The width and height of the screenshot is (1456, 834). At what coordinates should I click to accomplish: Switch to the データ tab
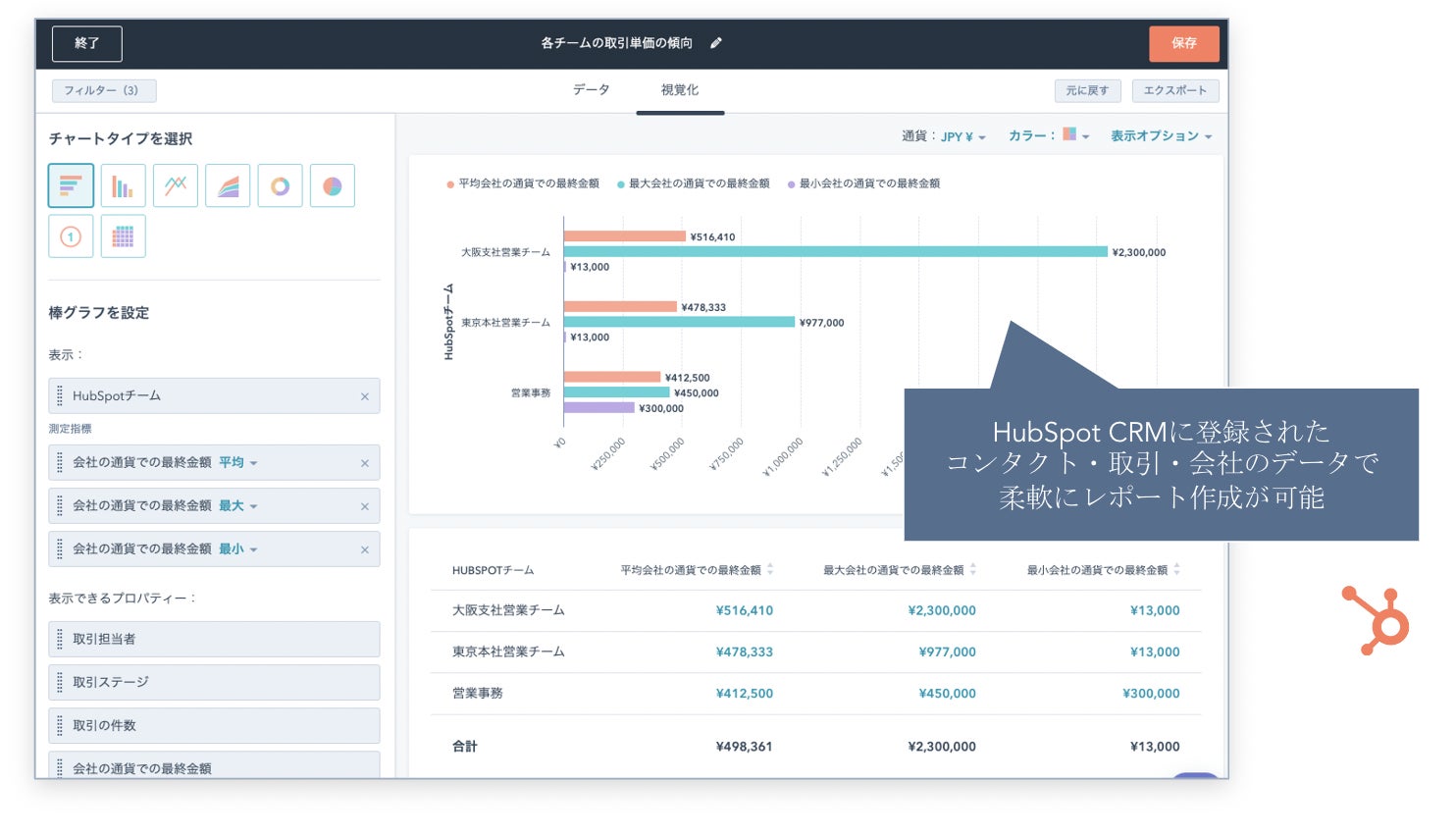pyautogui.click(x=592, y=90)
